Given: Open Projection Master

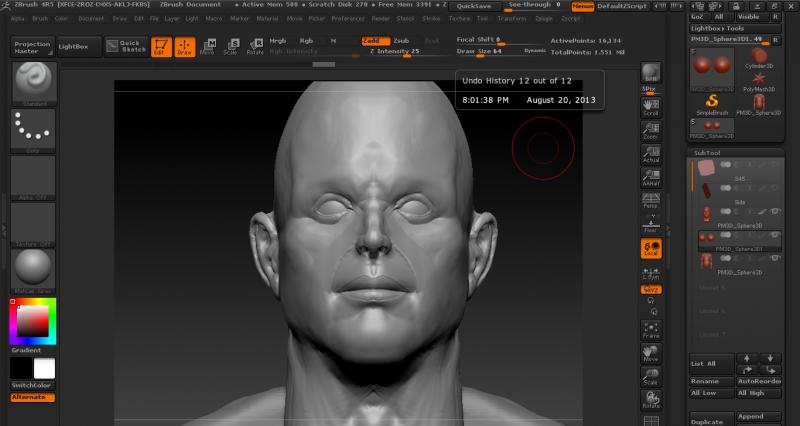Looking at the screenshot, I should pyautogui.click(x=32, y=47).
